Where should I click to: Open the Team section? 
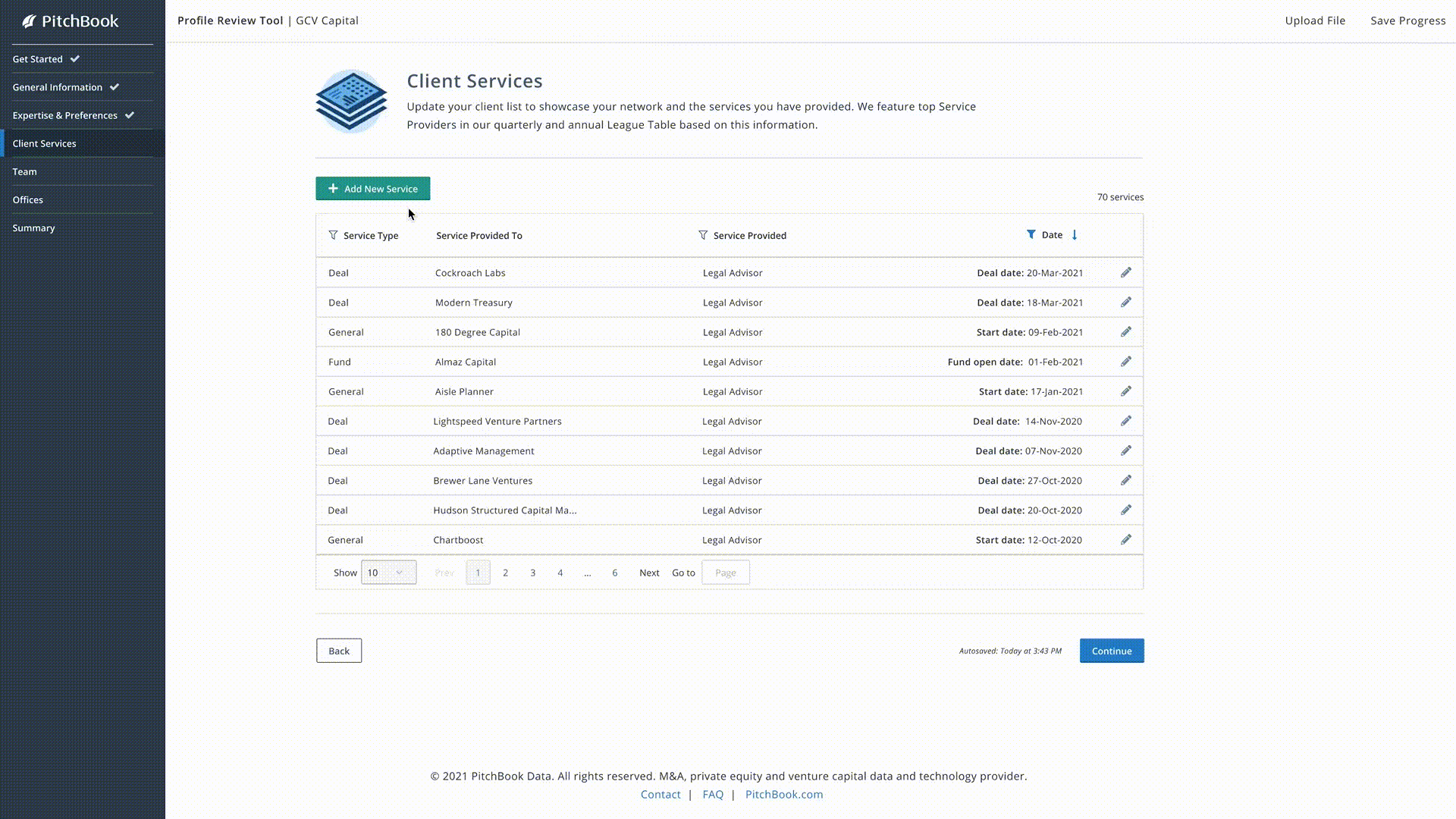pos(25,171)
